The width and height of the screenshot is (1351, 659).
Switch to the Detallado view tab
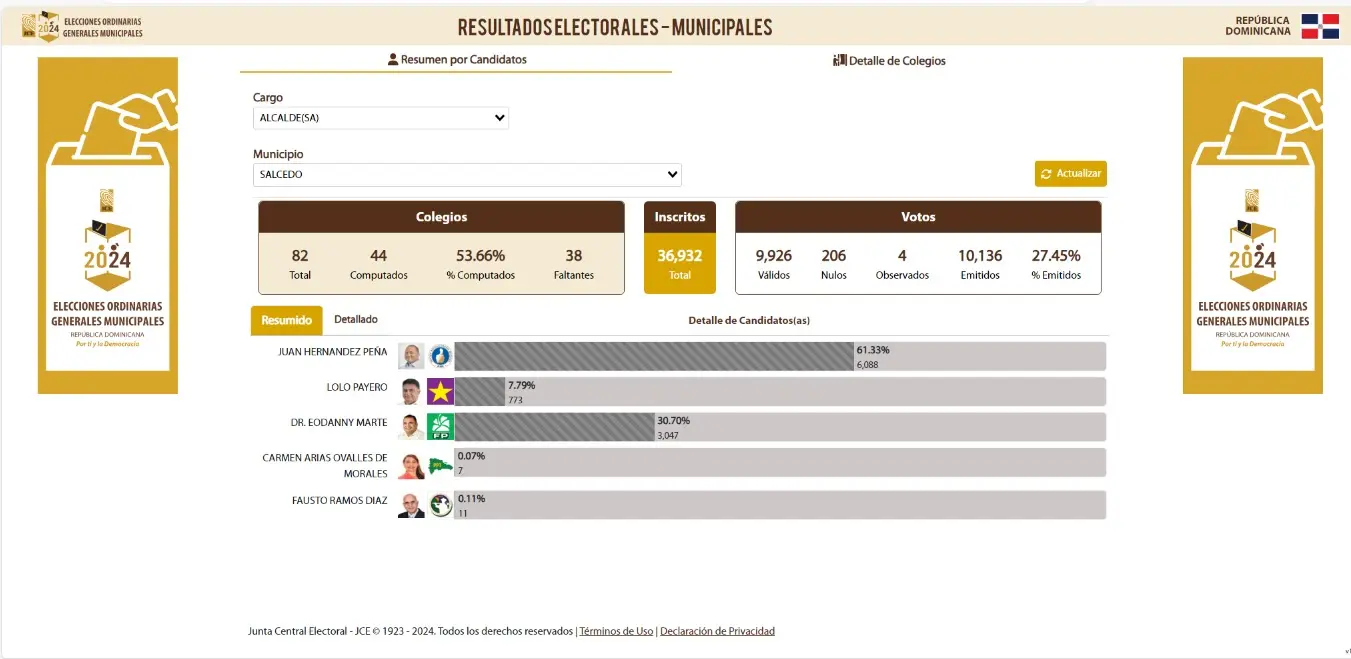pos(356,320)
